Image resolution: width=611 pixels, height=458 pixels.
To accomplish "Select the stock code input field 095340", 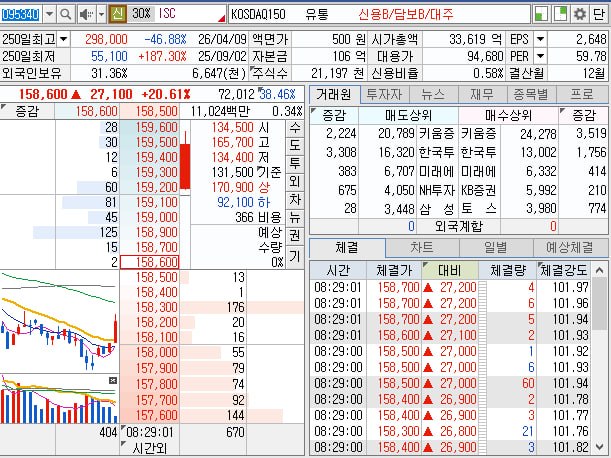I will point(21,15).
